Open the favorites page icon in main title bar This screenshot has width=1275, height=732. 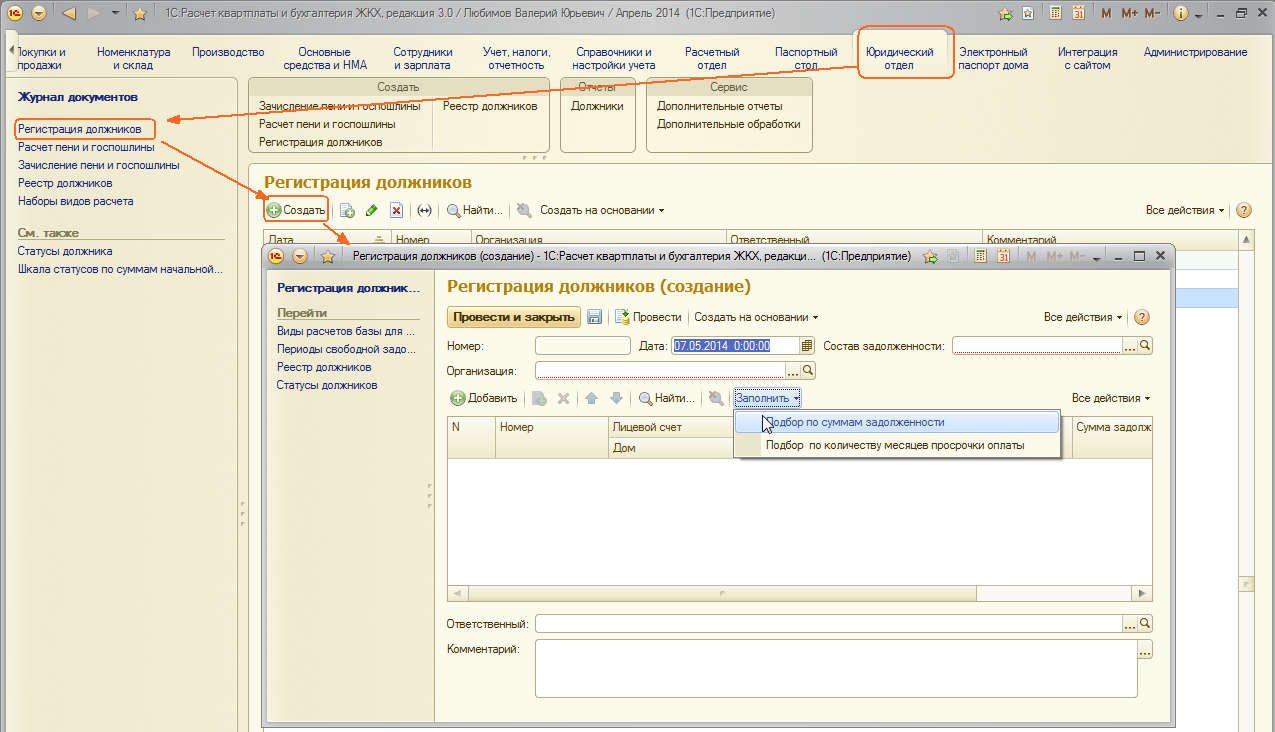pyautogui.click(x=1029, y=14)
